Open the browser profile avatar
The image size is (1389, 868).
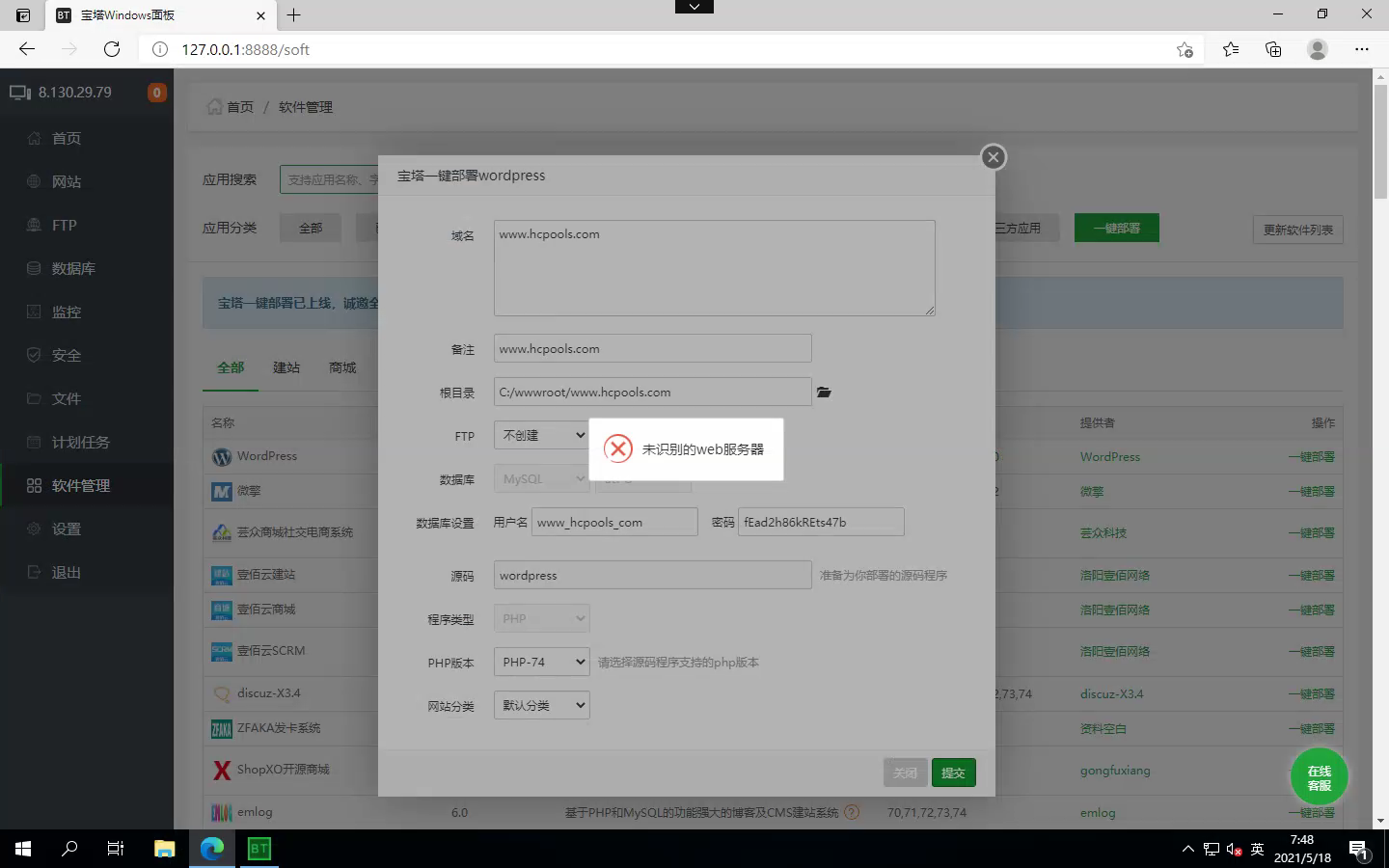(x=1318, y=49)
